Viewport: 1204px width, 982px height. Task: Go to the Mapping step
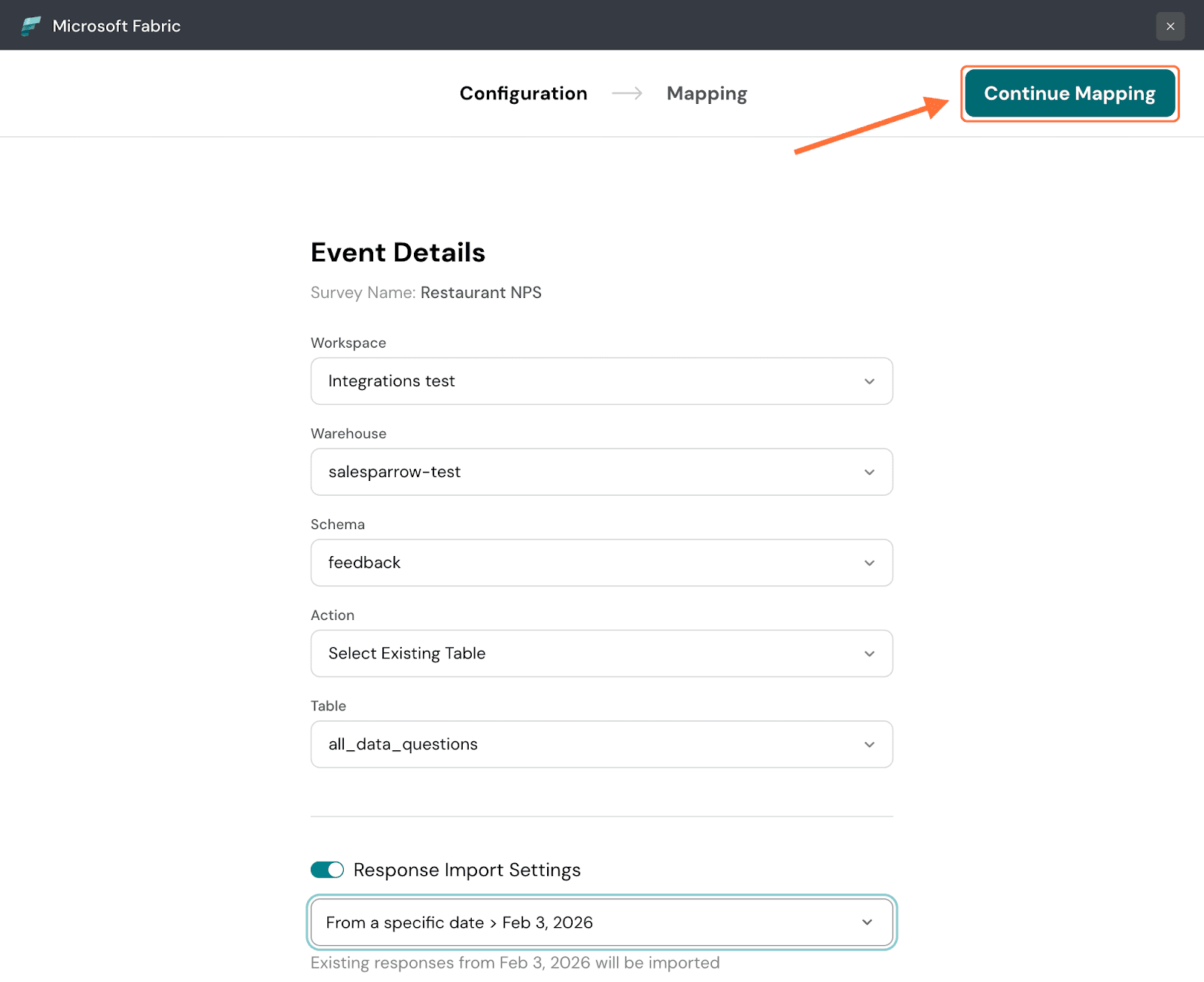click(x=707, y=93)
